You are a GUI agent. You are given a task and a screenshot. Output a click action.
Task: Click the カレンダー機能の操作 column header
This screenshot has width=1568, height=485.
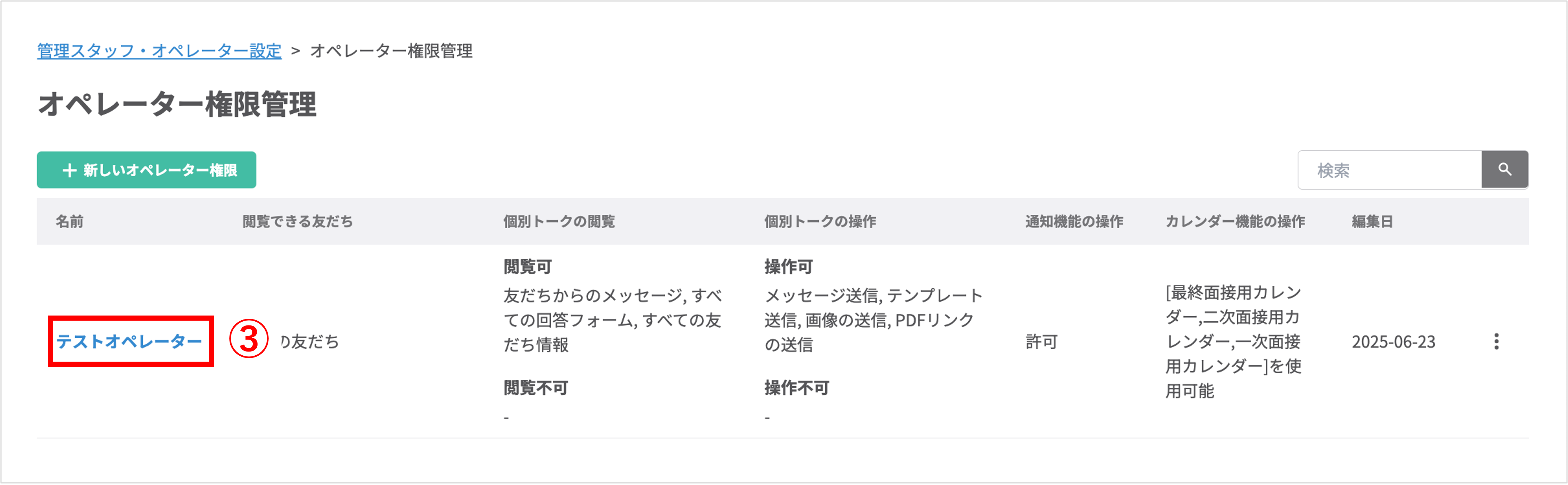point(1235,221)
